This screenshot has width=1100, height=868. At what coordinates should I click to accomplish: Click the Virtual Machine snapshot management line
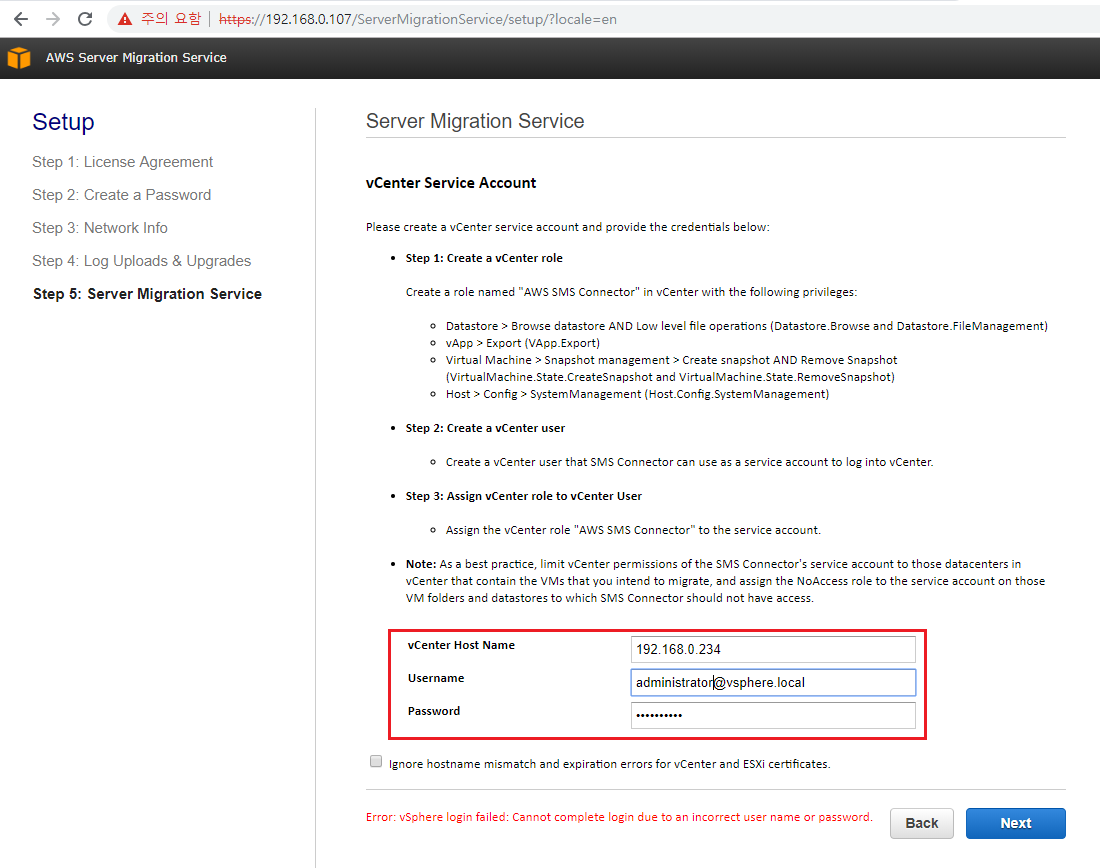[x=671, y=368]
